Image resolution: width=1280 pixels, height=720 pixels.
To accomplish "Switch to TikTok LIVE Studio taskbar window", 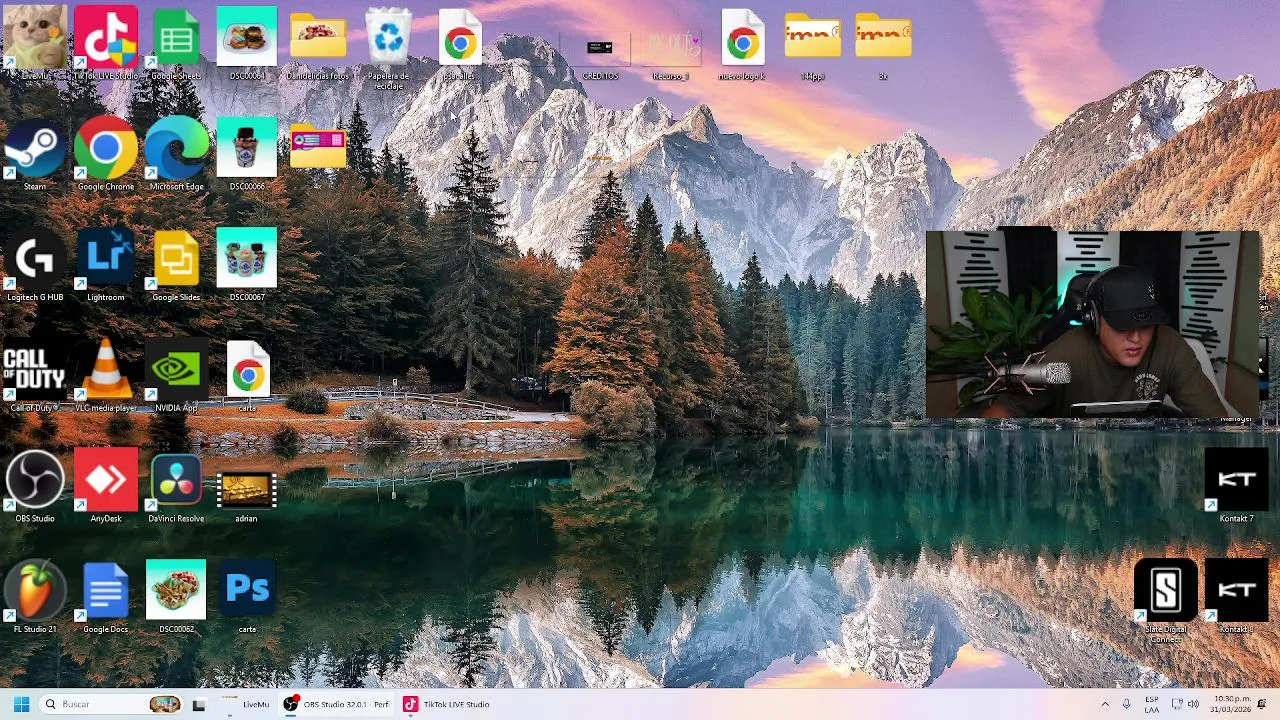I will [x=447, y=704].
